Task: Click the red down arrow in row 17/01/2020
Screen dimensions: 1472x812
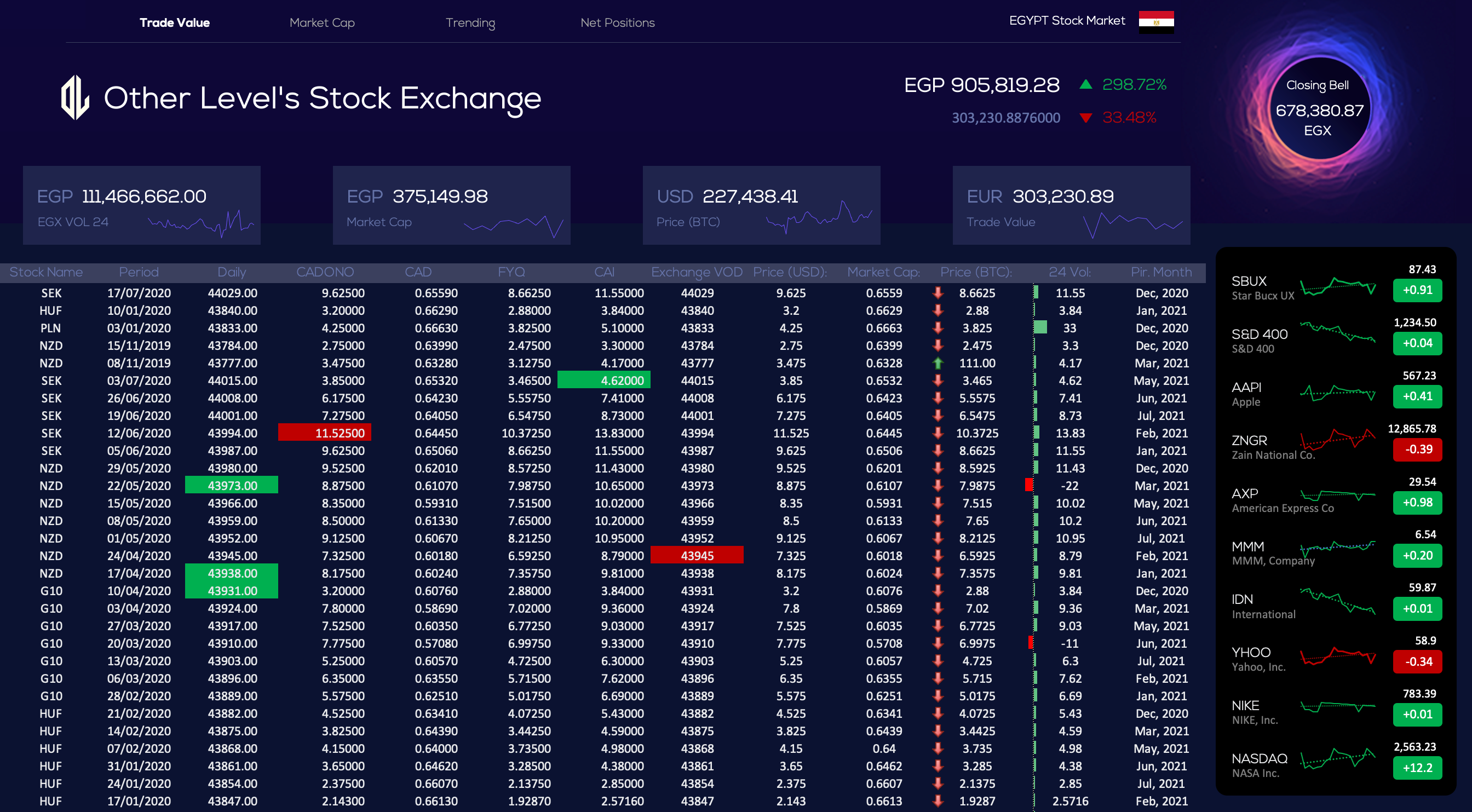Action: click(x=938, y=801)
